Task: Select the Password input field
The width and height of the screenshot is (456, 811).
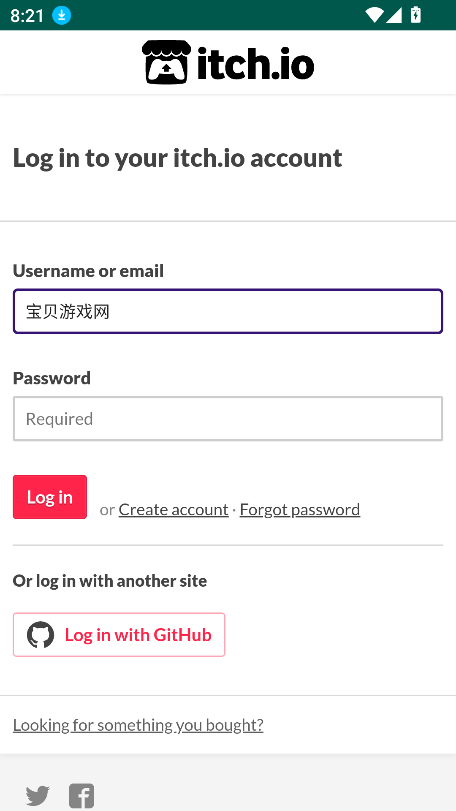Action: click(228, 418)
